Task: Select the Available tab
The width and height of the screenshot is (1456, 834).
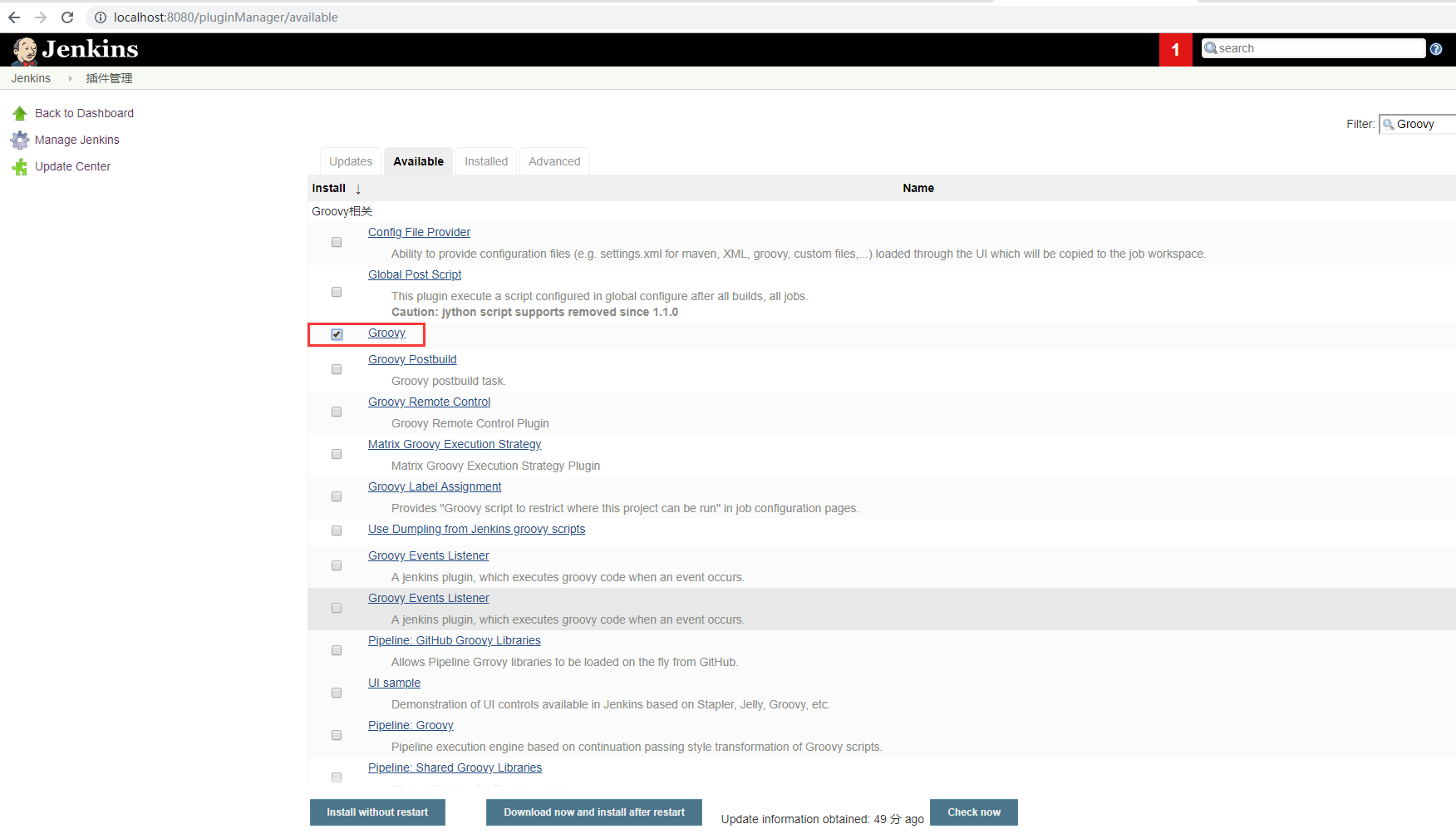Action: [419, 161]
